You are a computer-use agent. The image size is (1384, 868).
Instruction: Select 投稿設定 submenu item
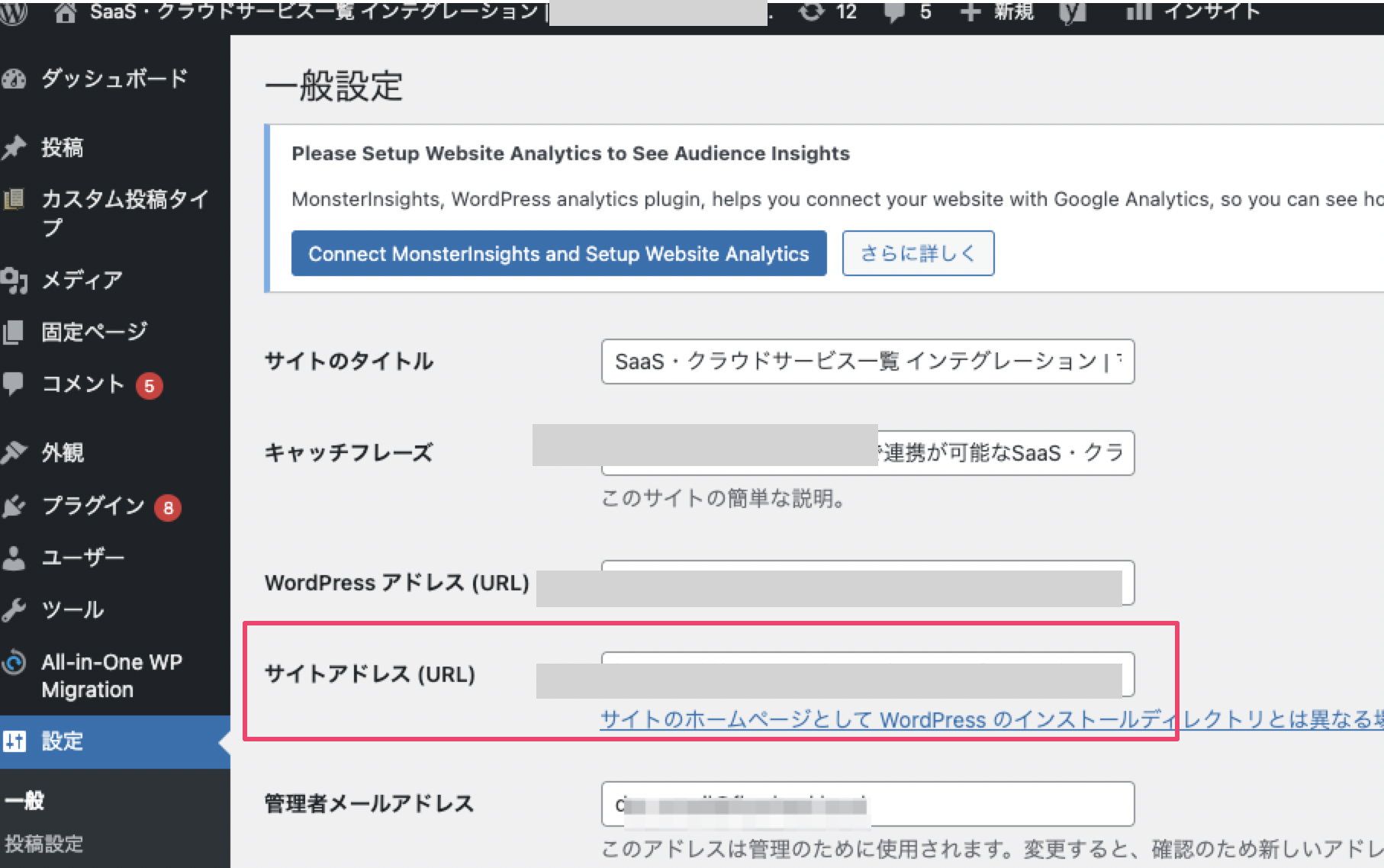[43, 844]
